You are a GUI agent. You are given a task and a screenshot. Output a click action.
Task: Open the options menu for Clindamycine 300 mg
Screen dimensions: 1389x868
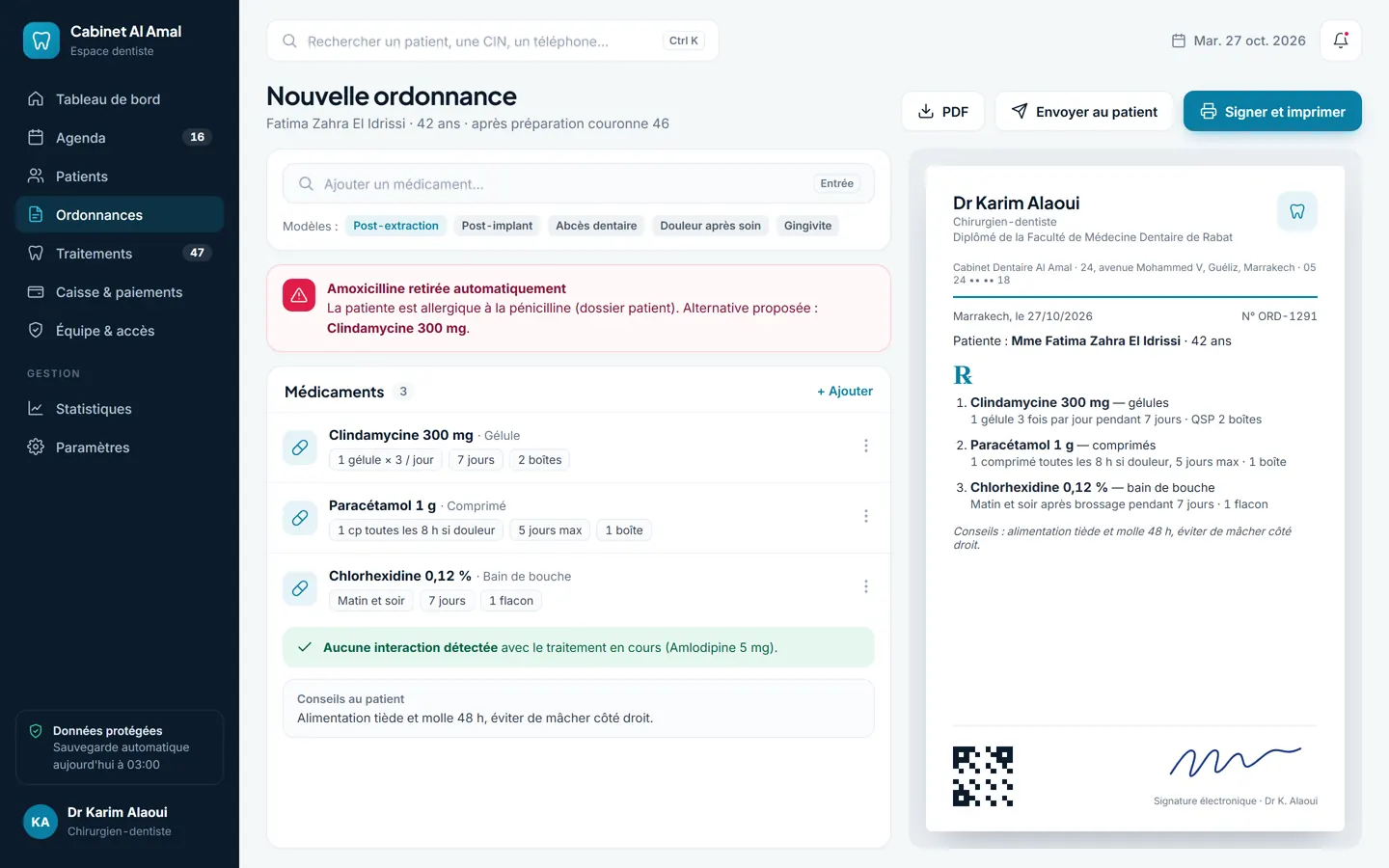coord(866,446)
